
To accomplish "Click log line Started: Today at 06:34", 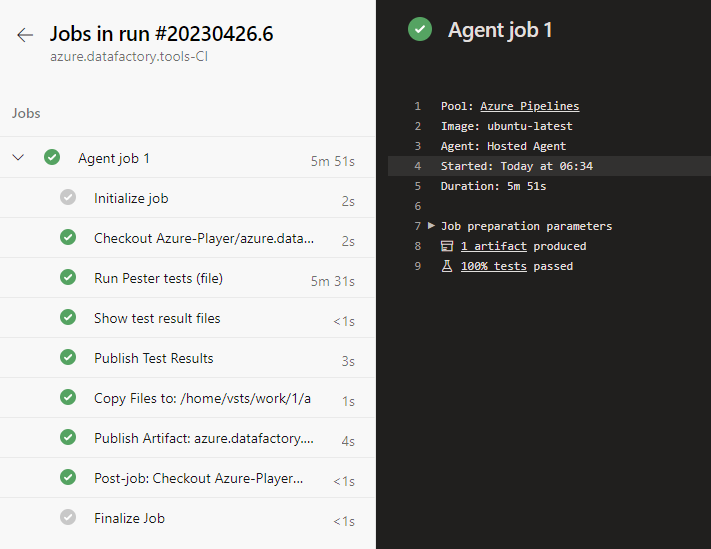I will tap(516, 166).
